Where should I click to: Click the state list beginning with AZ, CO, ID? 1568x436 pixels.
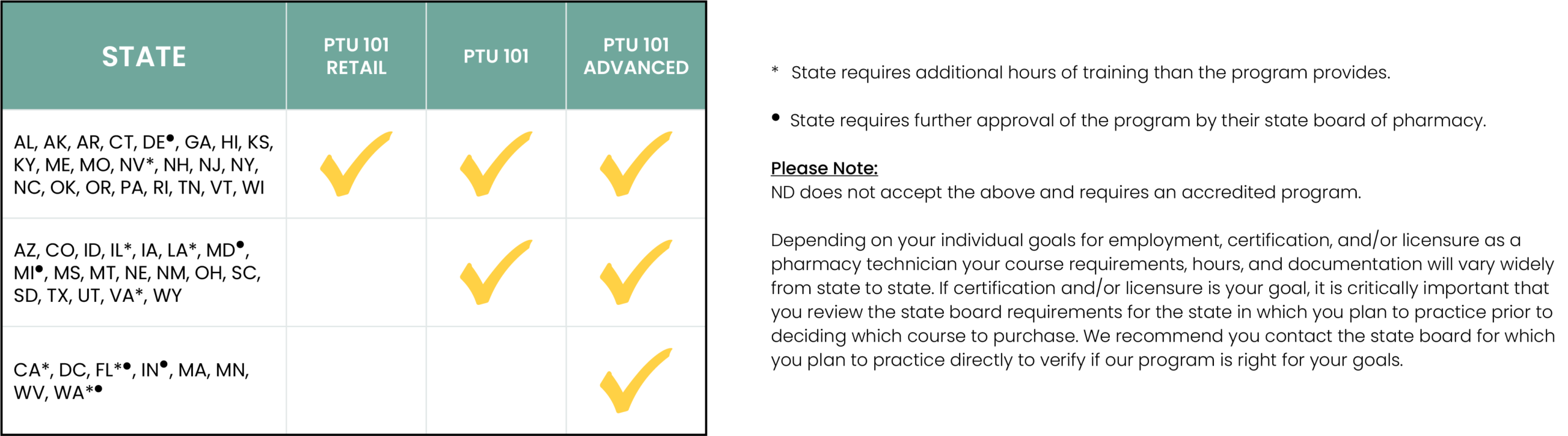(x=137, y=272)
